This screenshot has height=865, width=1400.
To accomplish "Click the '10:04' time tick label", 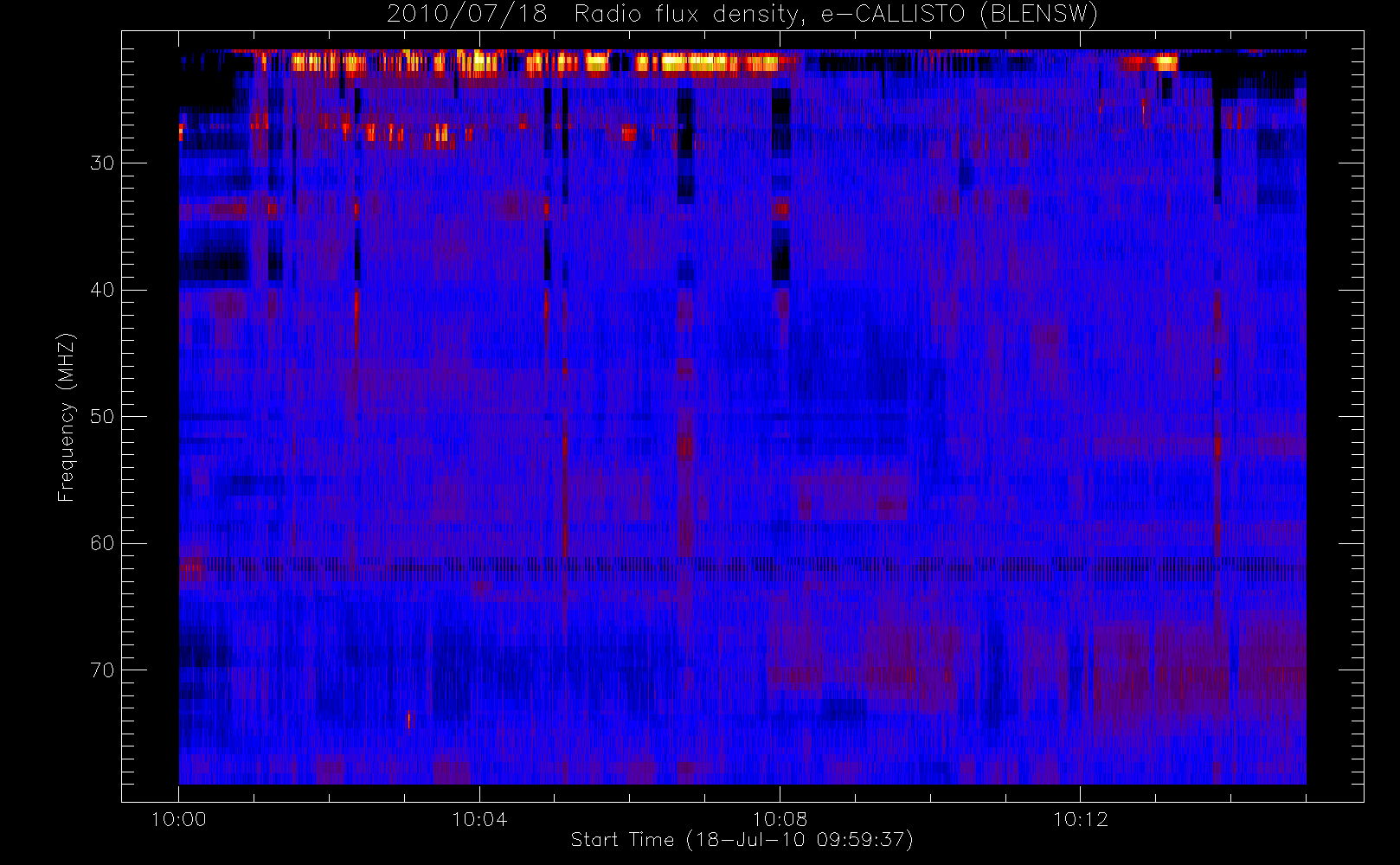I will (x=479, y=819).
